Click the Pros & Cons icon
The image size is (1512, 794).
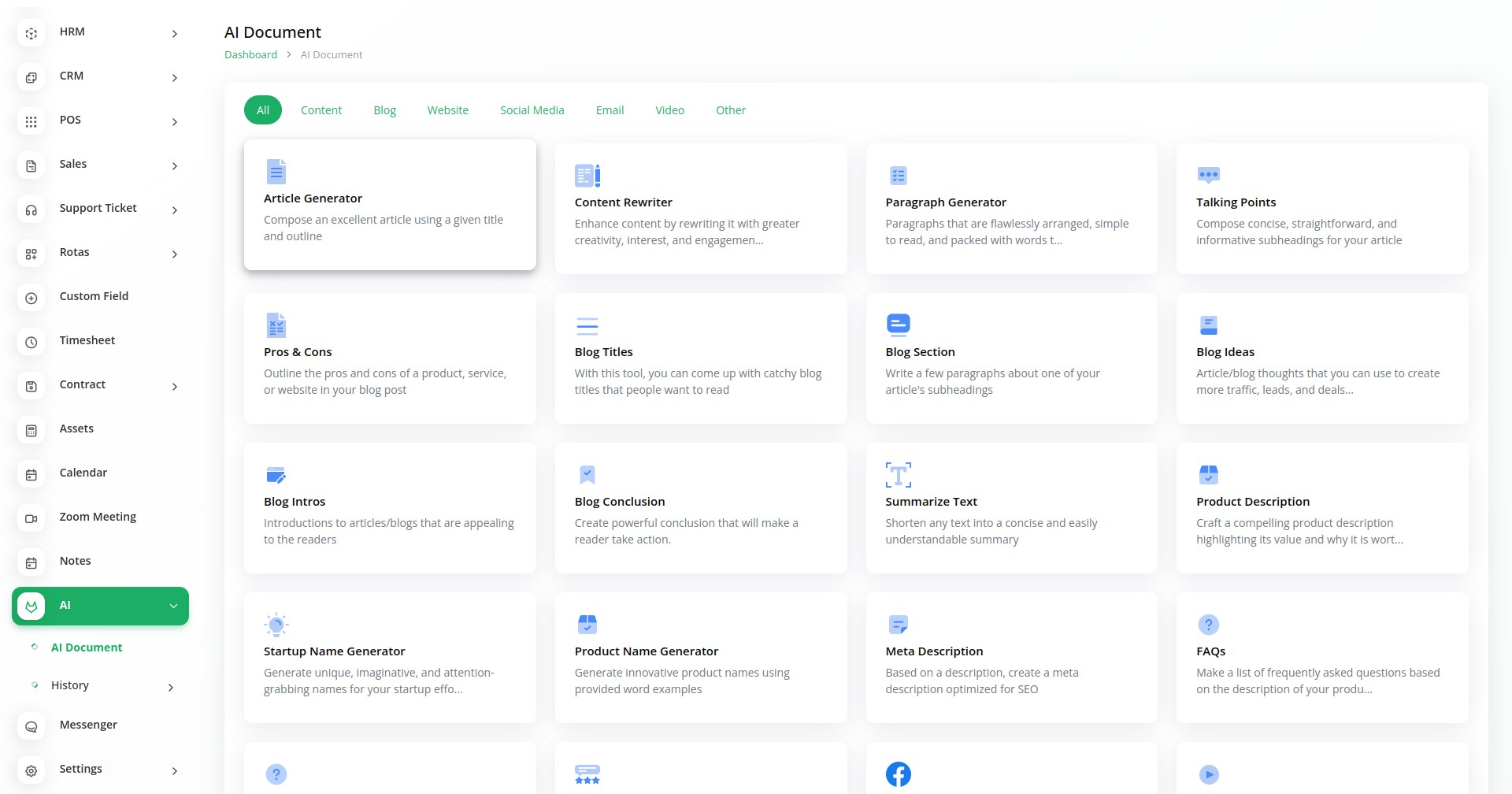[276, 325]
